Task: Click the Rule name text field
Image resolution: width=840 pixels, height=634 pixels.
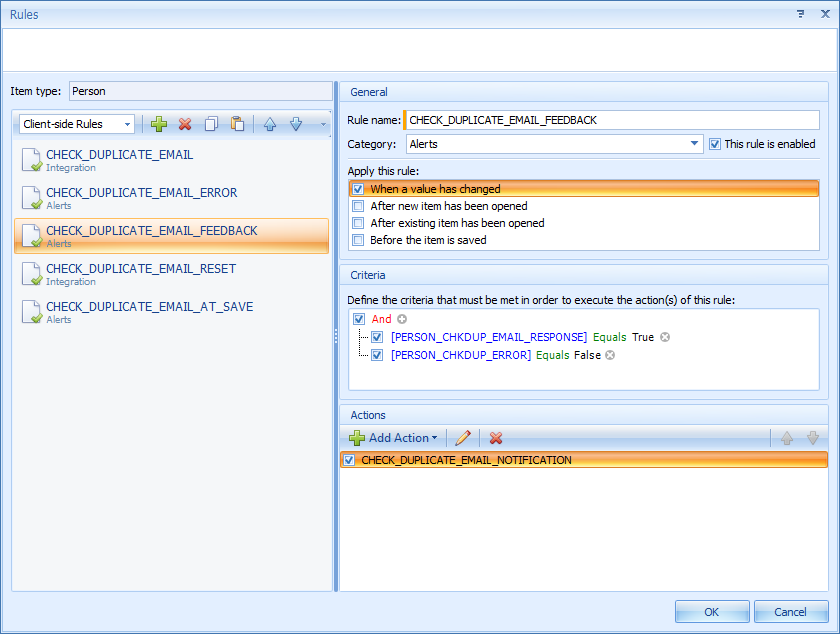Action: (610, 120)
